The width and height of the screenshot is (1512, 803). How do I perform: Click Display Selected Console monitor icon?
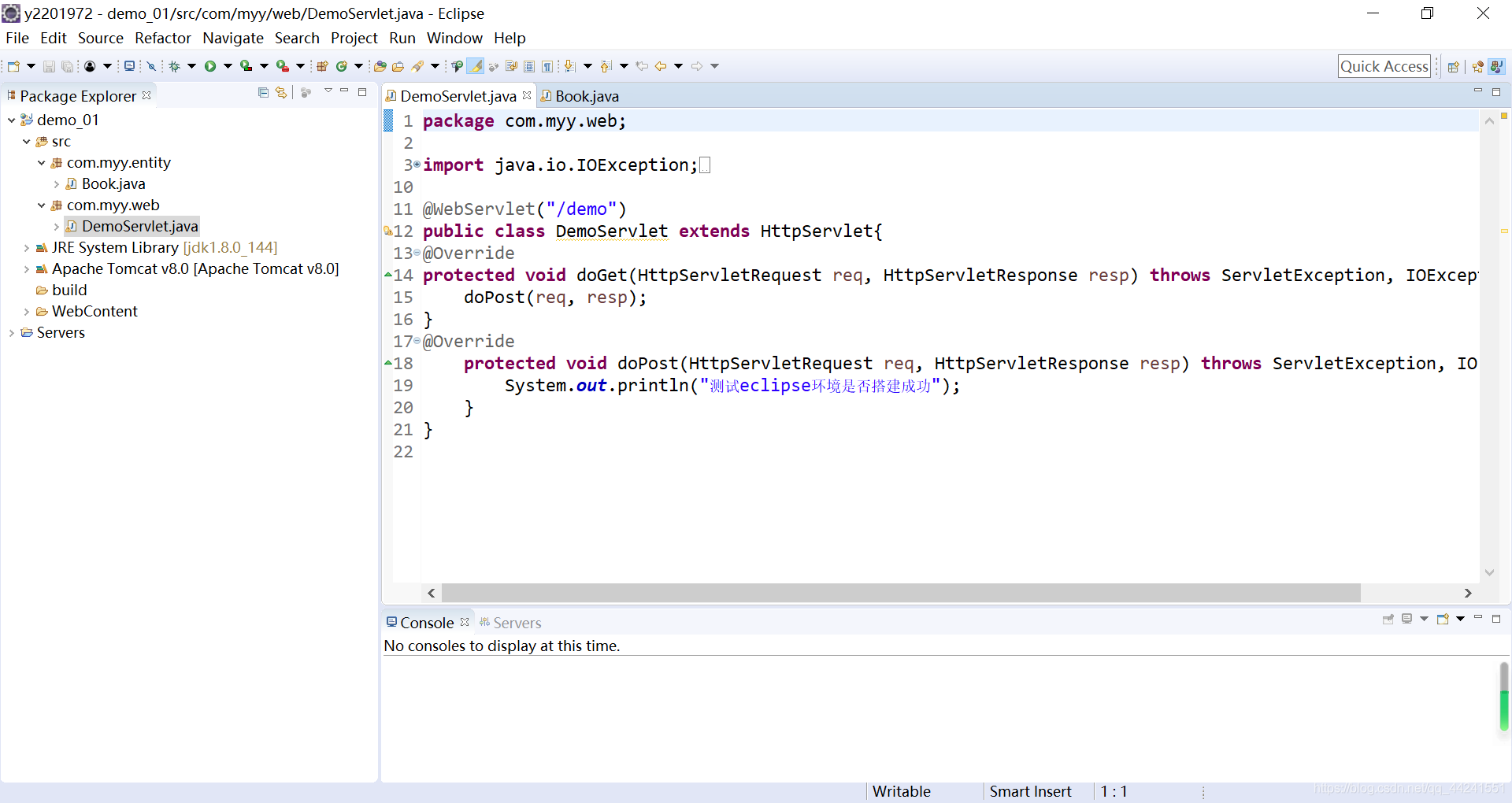[1407, 619]
